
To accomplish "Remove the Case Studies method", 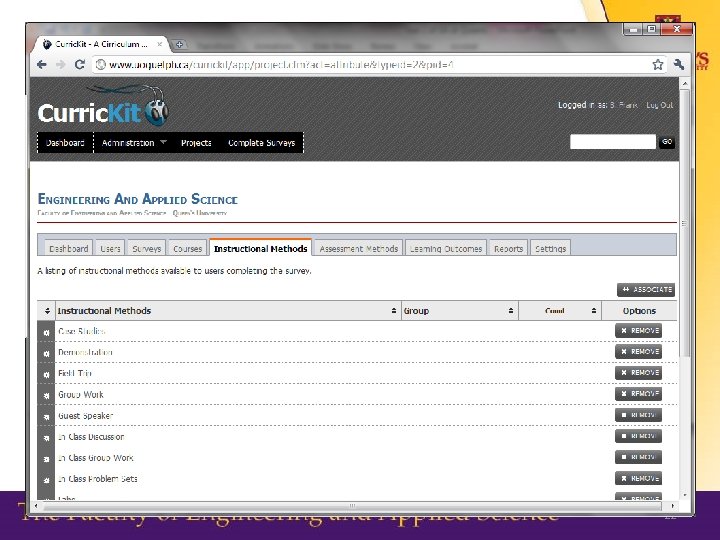I will coord(638,331).
